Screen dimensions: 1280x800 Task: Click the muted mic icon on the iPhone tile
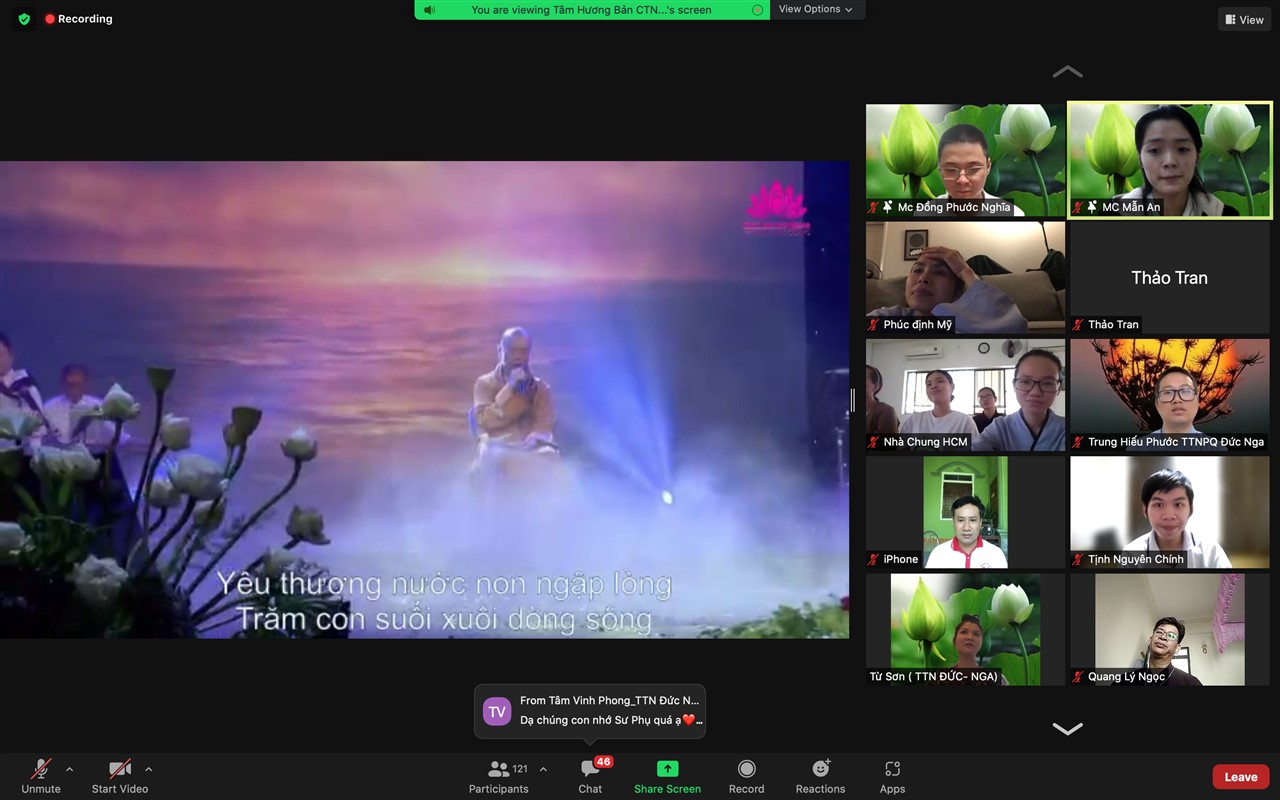click(x=875, y=559)
